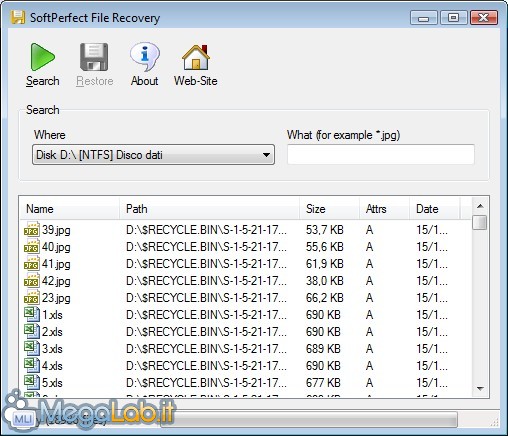Select the 3.xls file row
Viewport: 508px width, 436px height.
coord(246,349)
